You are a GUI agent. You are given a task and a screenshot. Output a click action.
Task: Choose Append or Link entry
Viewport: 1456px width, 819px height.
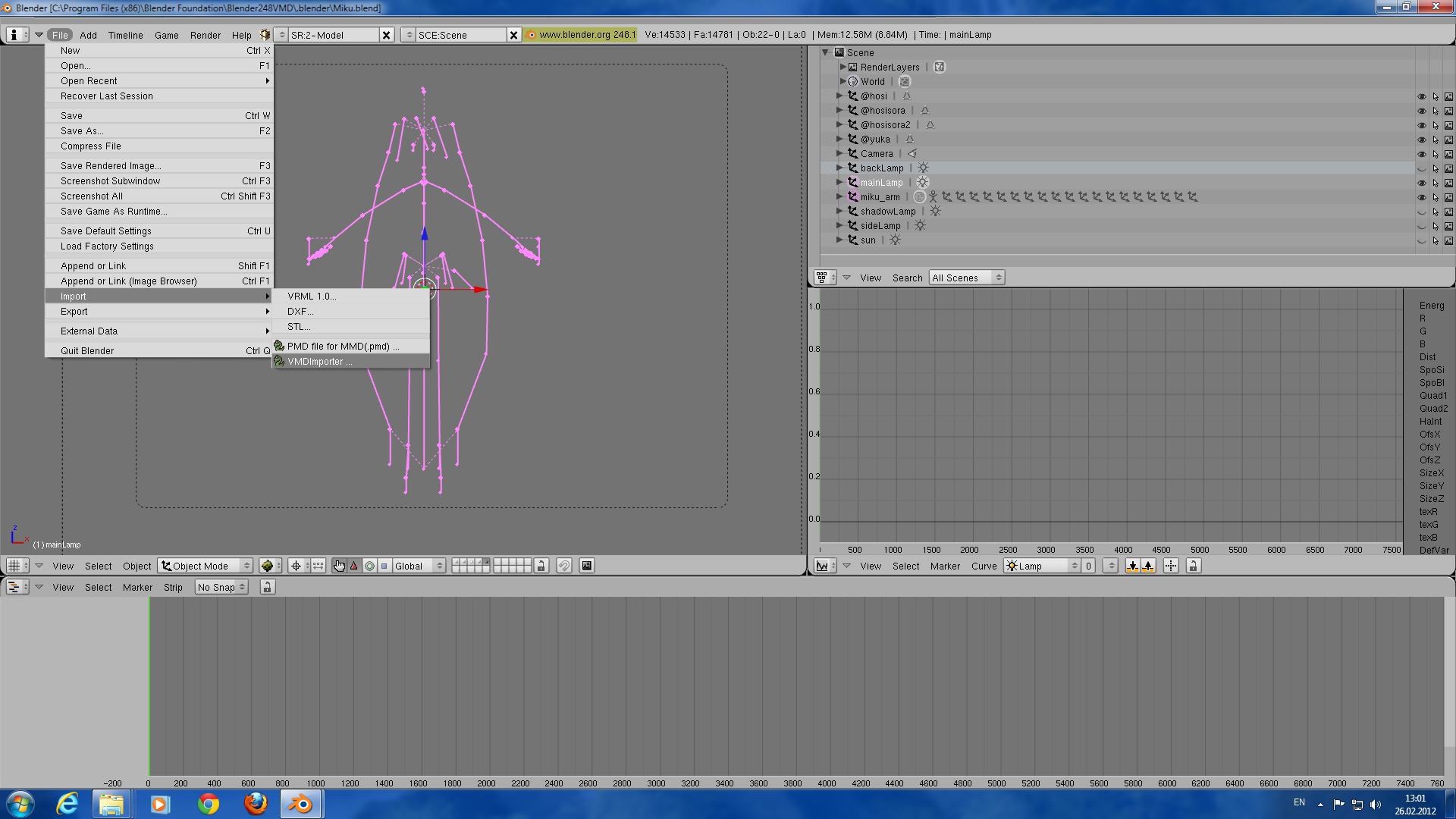[x=159, y=266]
